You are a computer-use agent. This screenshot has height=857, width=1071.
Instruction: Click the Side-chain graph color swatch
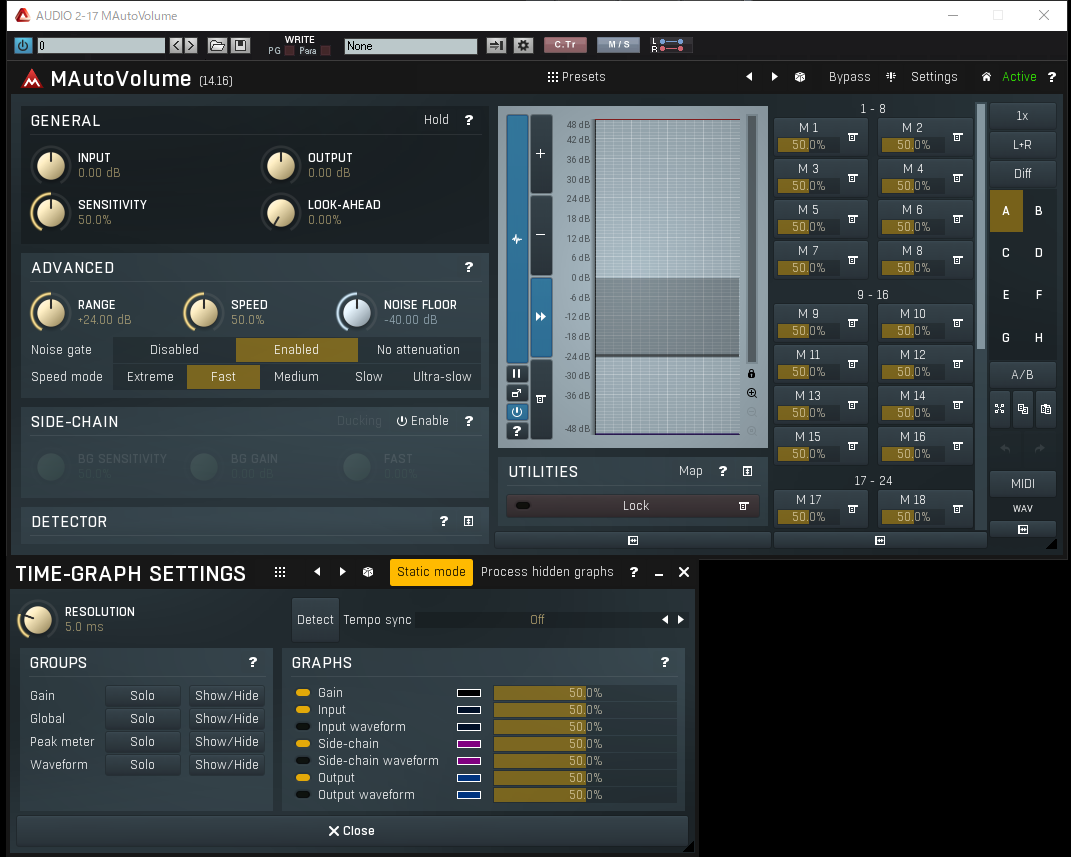click(469, 744)
